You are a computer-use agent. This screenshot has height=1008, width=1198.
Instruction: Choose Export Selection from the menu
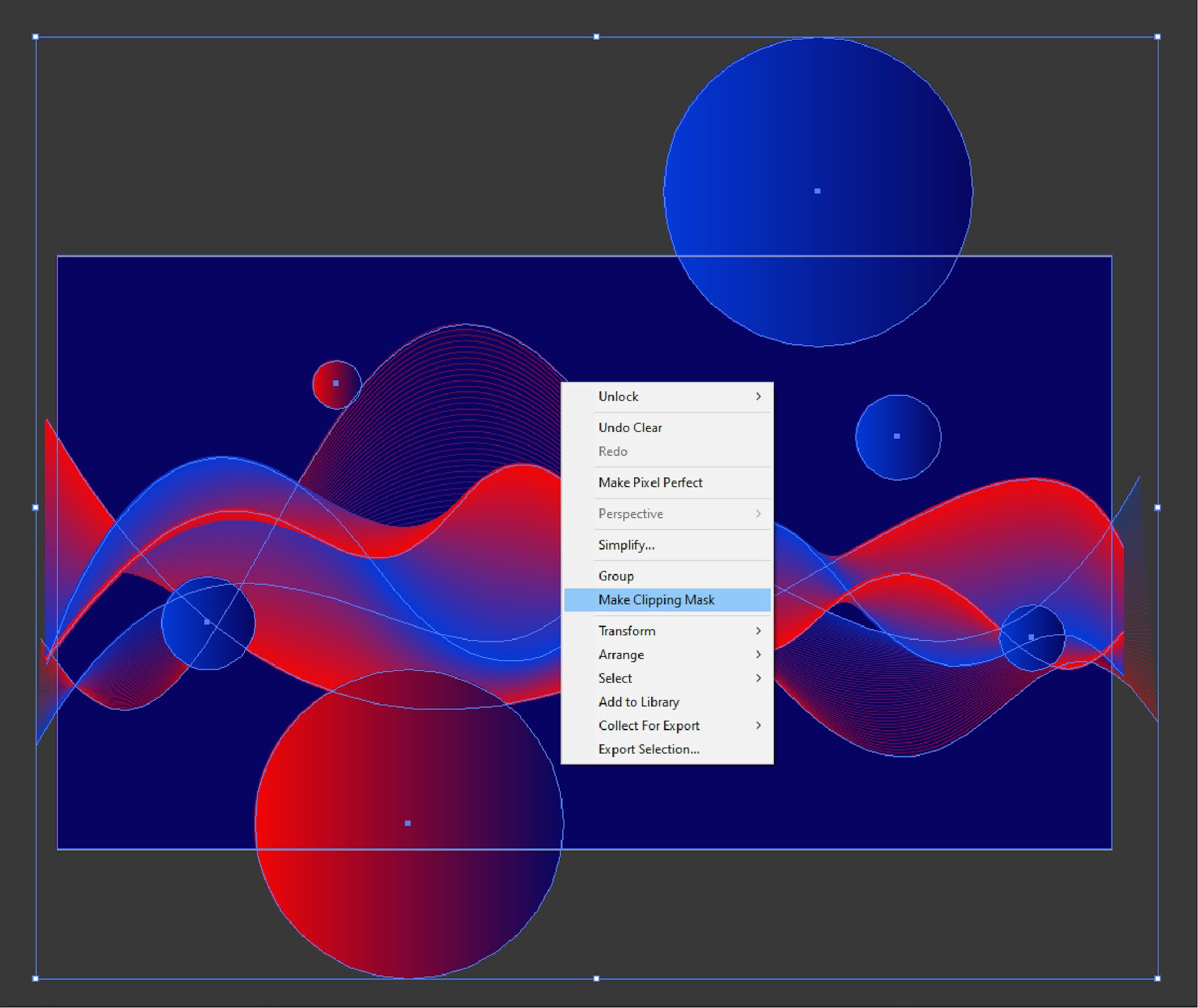(x=648, y=749)
